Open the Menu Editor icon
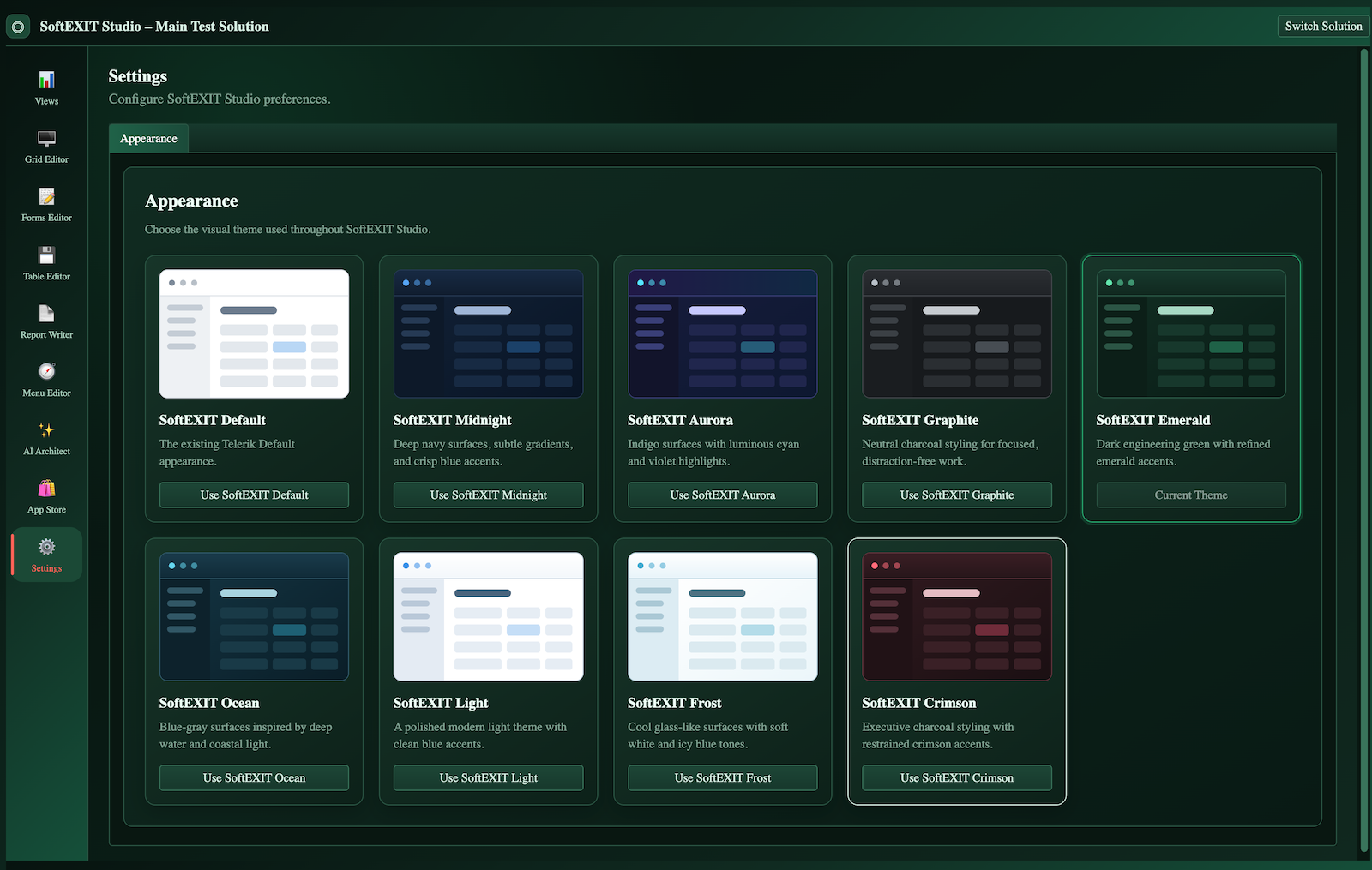Screen dimensions: 1372x870 coord(46,372)
